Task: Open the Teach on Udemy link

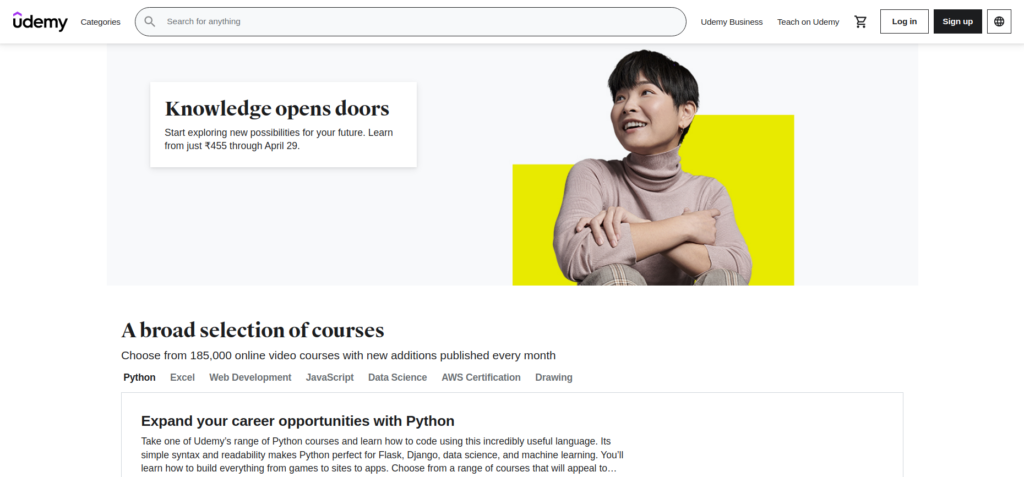Action: 808,22
